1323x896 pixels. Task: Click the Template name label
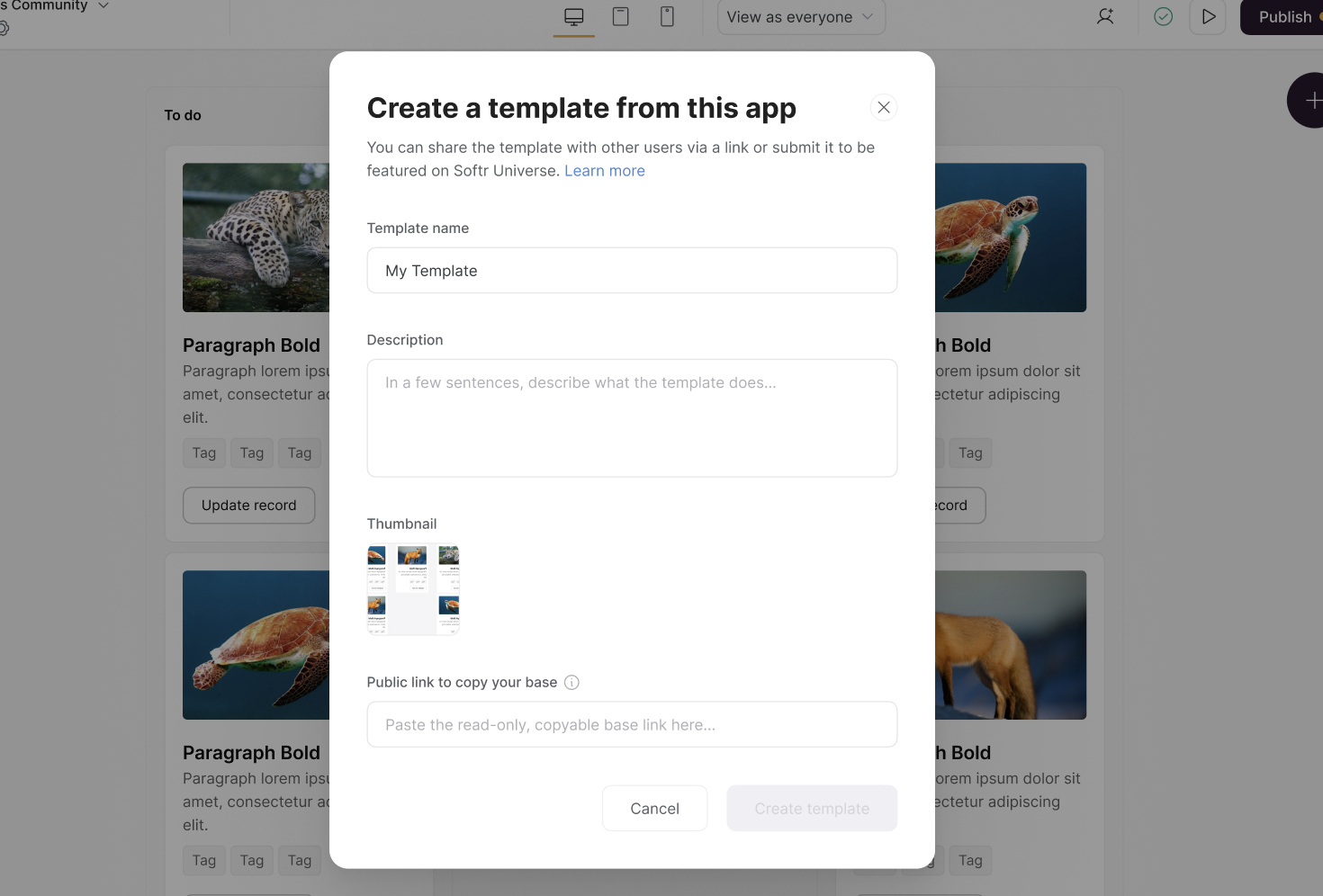tap(418, 228)
